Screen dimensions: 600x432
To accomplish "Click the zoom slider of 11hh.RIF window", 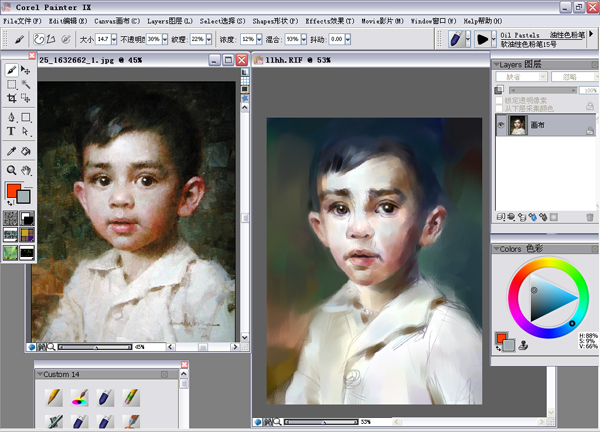I will point(321,422).
